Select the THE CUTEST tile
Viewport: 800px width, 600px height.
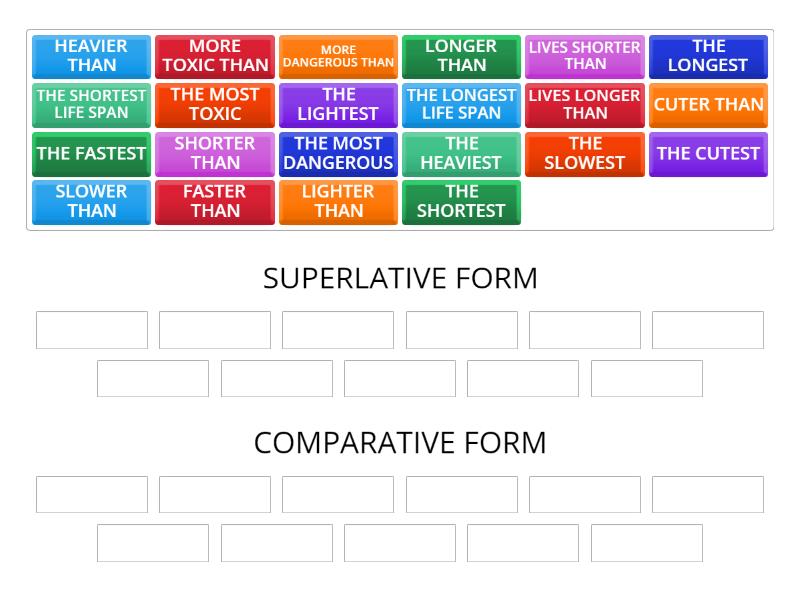pyautogui.click(x=708, y=154)
